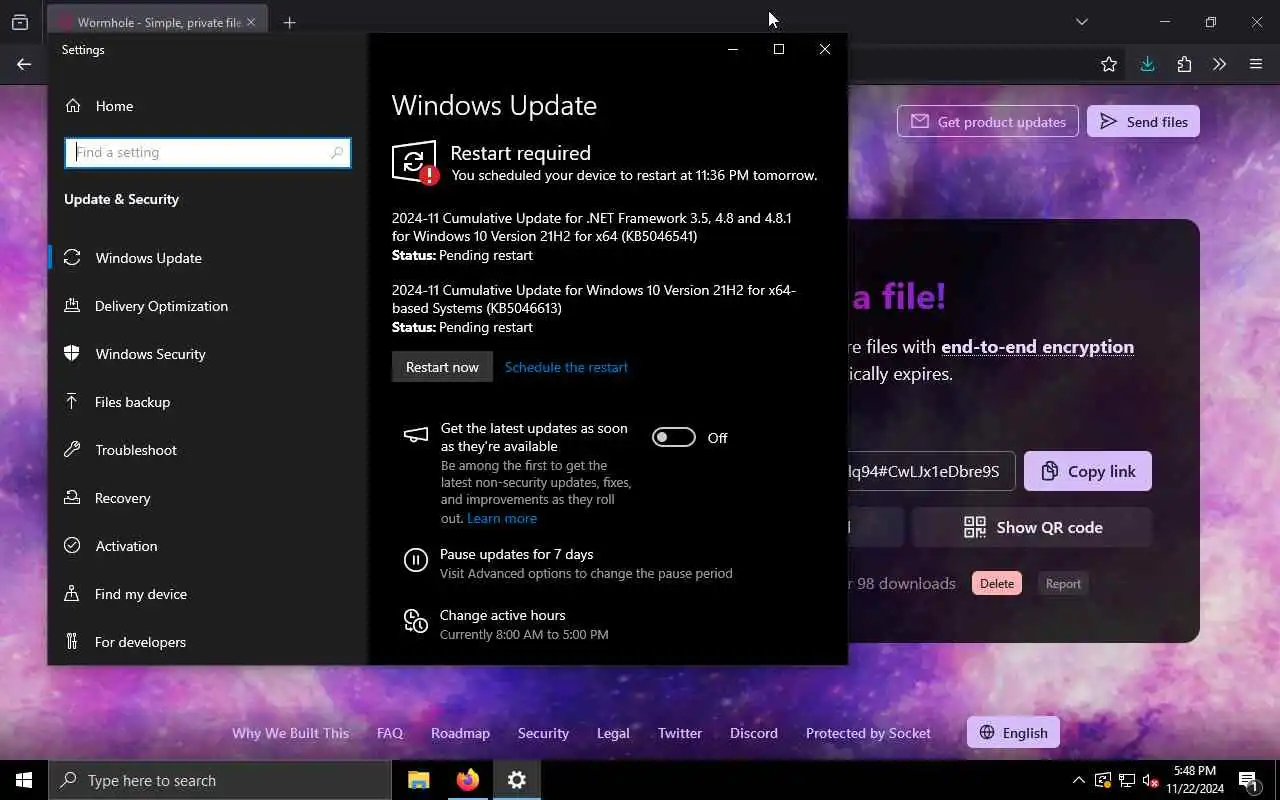Open browser extensions icon
The height and width of the screenshot is (800, 1280).
pos(1184,64)
